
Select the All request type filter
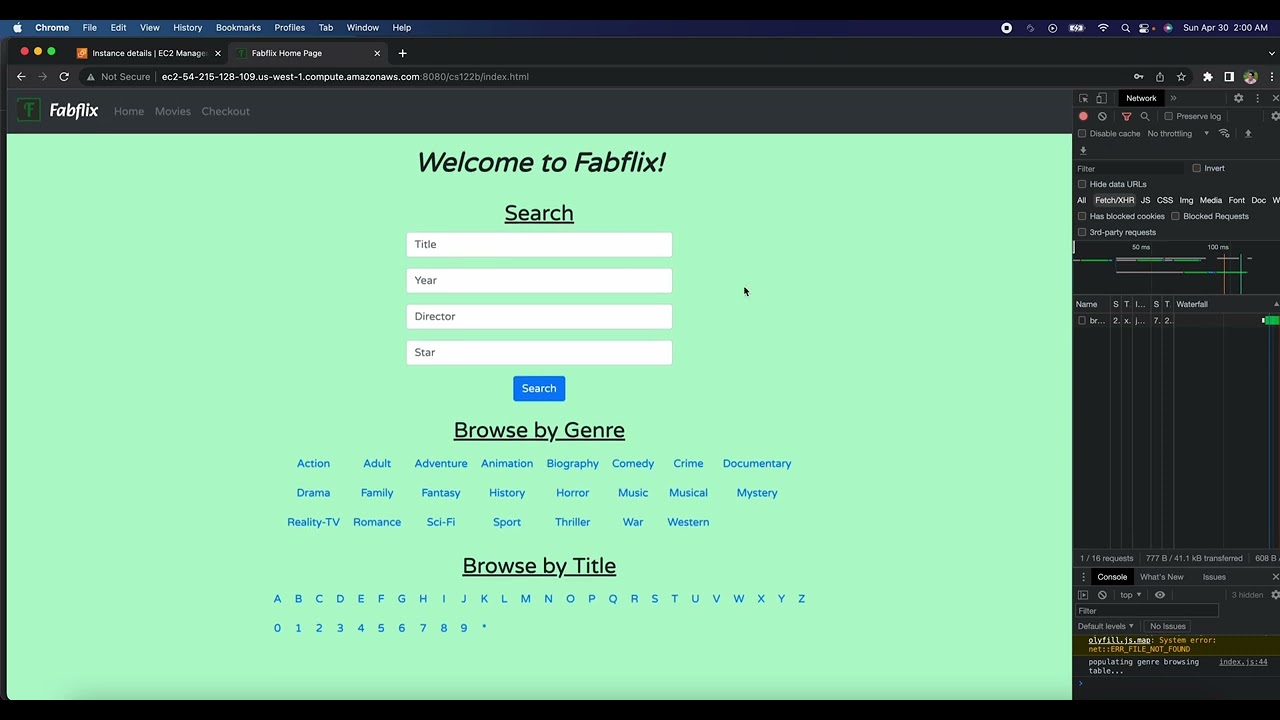(1081, 200)
